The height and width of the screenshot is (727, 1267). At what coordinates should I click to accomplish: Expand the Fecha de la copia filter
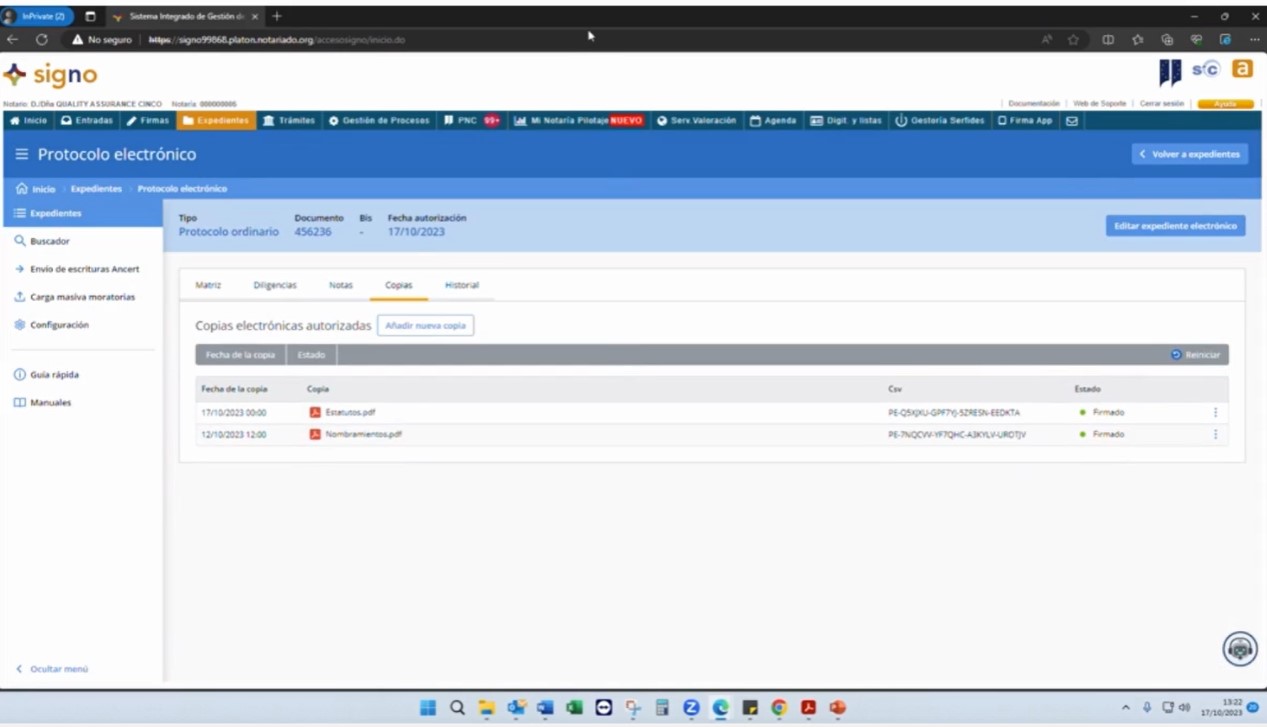240,355
